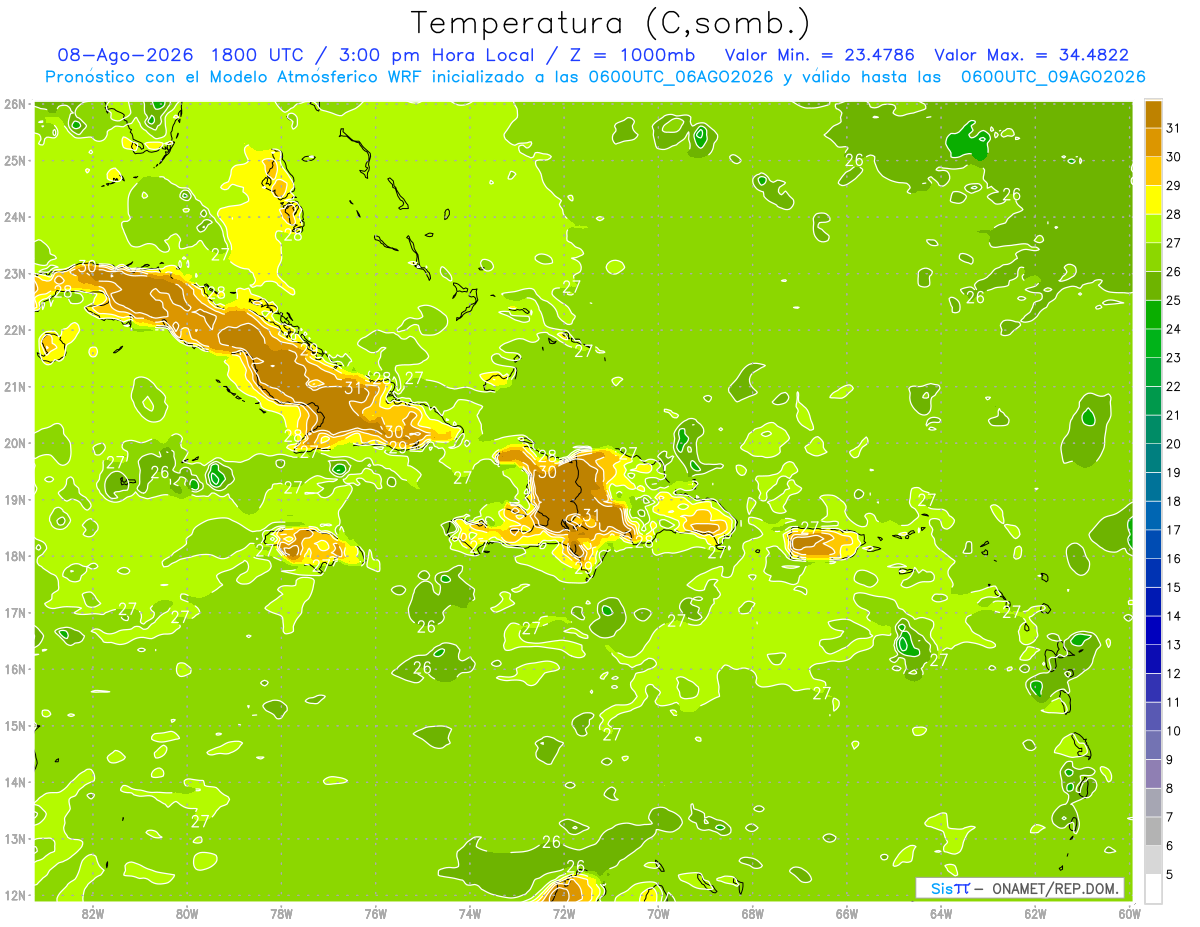Click the value '31' on the color scale
Image resolution: width=1200 pixels, height=927 pixels.
click(x=1174, y=128)
